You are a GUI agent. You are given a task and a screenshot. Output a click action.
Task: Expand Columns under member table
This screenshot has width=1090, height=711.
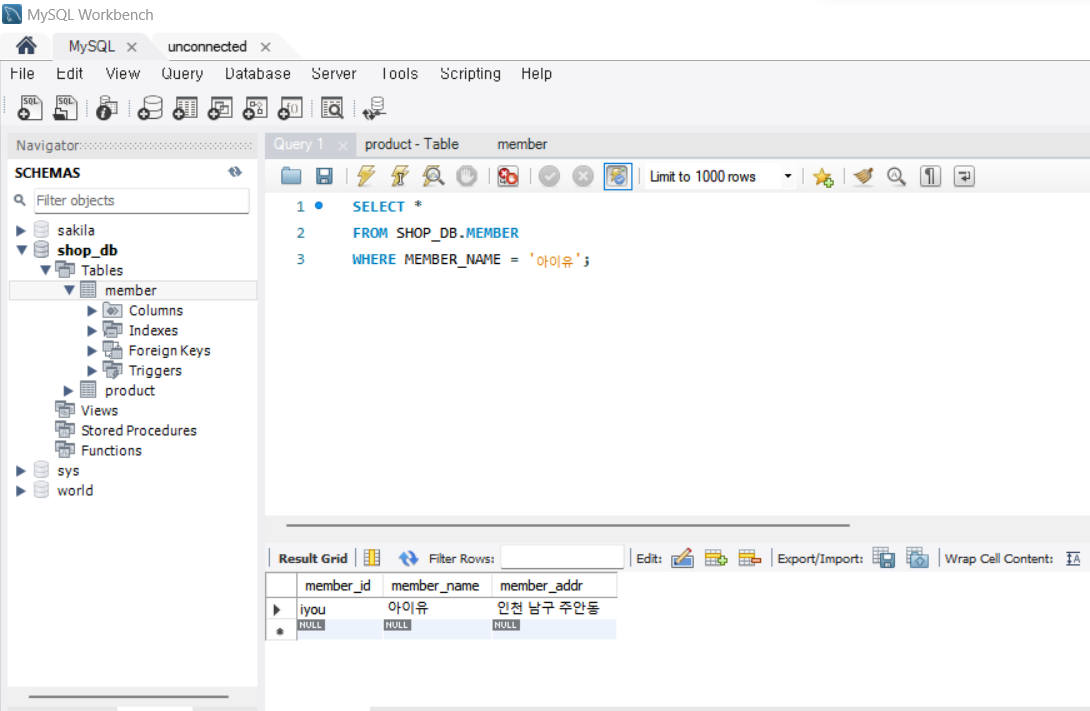[x=92, y=311]
